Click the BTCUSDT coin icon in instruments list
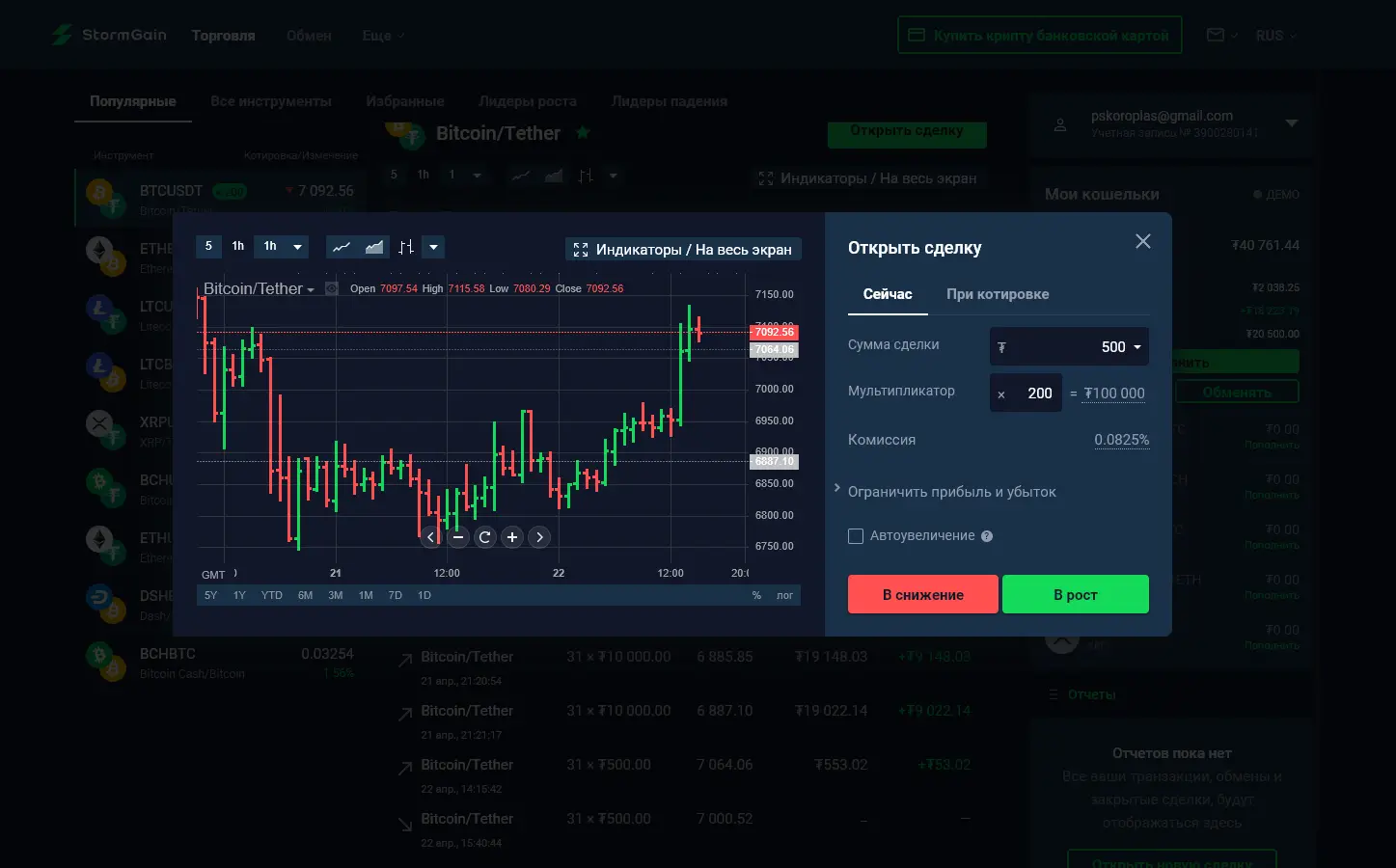This screenshot has height=868, width=1396. pyautogui.click(x=104, y=197)
